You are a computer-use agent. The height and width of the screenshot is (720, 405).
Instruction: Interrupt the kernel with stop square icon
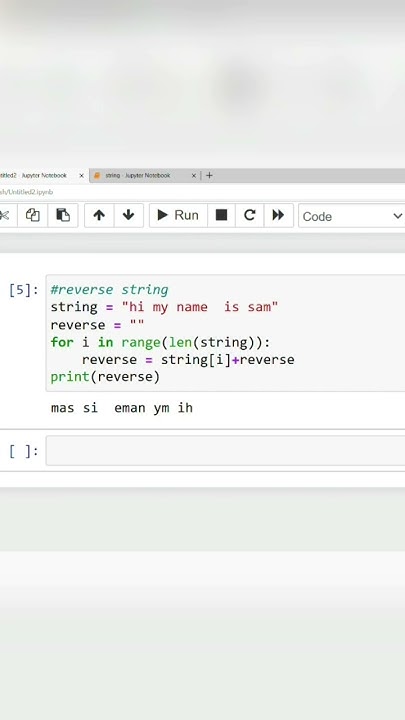pos(221,215)
